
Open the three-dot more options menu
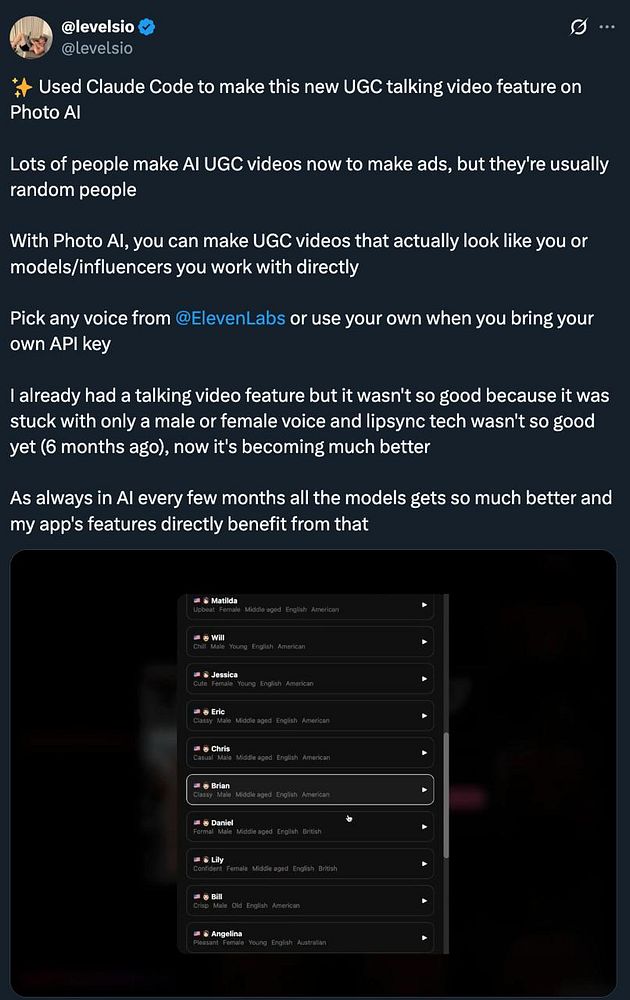point(607,27)
